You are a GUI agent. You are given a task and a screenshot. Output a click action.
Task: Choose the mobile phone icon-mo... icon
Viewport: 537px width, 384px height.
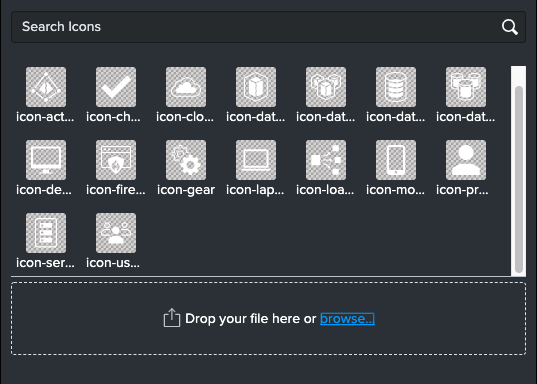(396, 160)
